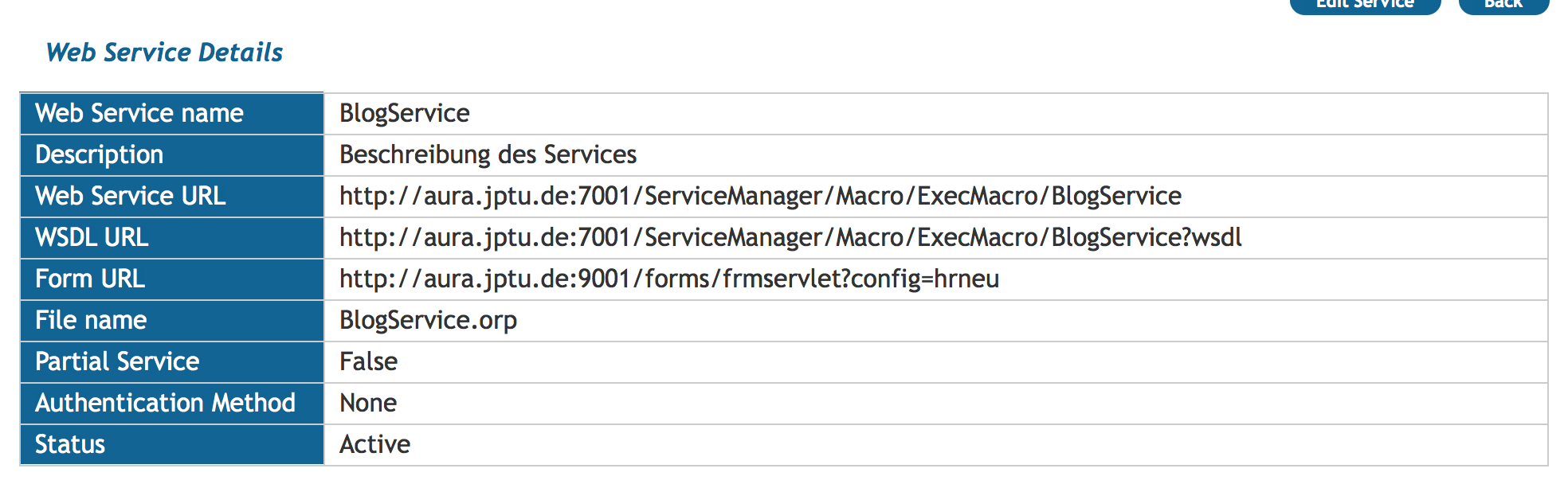Click the Edit Service button
Image resolution: width=1568 pixels, height=484 pixels.
(x=1364, y=5)
